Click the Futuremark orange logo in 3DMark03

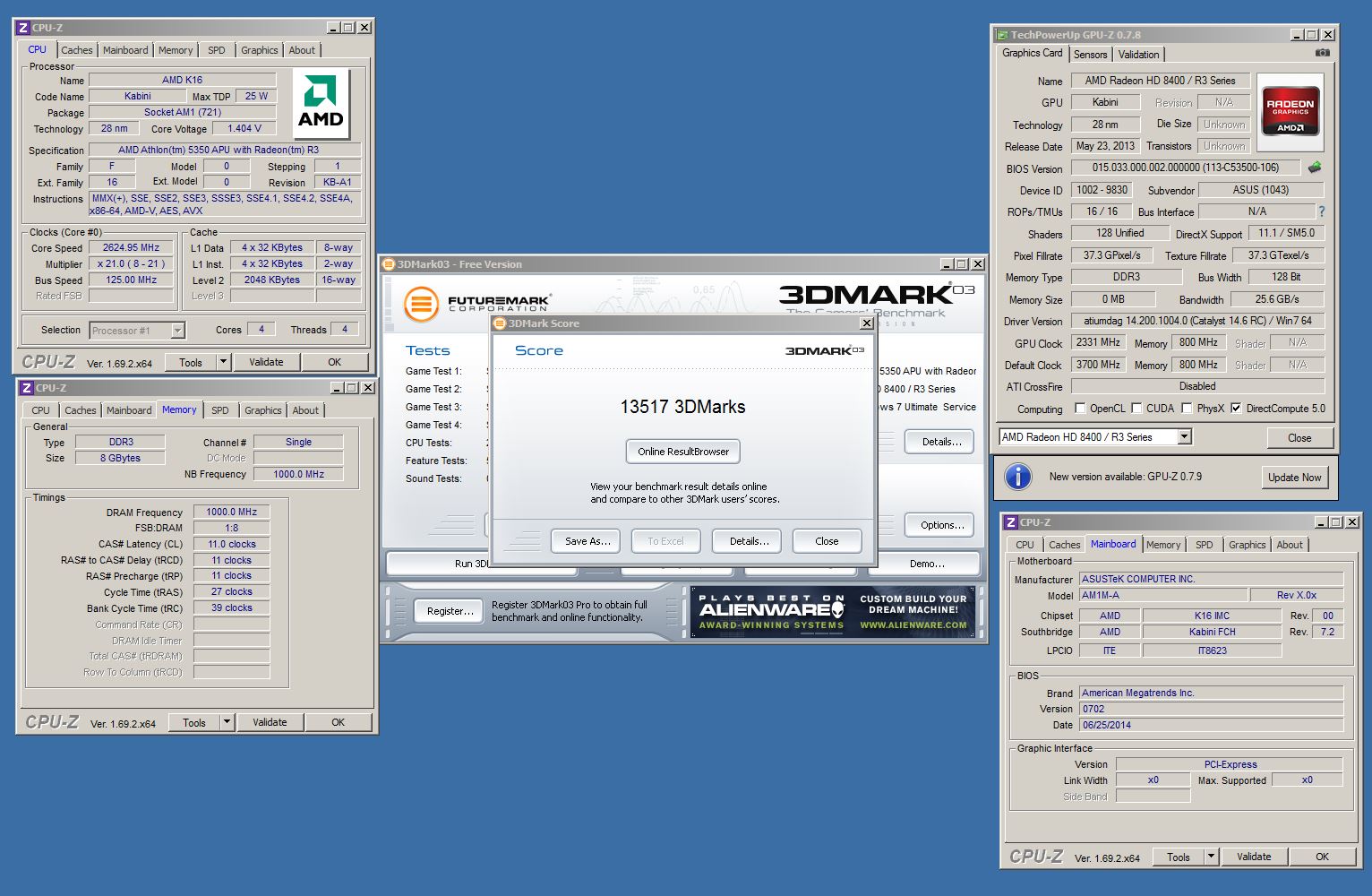point(421,304)
